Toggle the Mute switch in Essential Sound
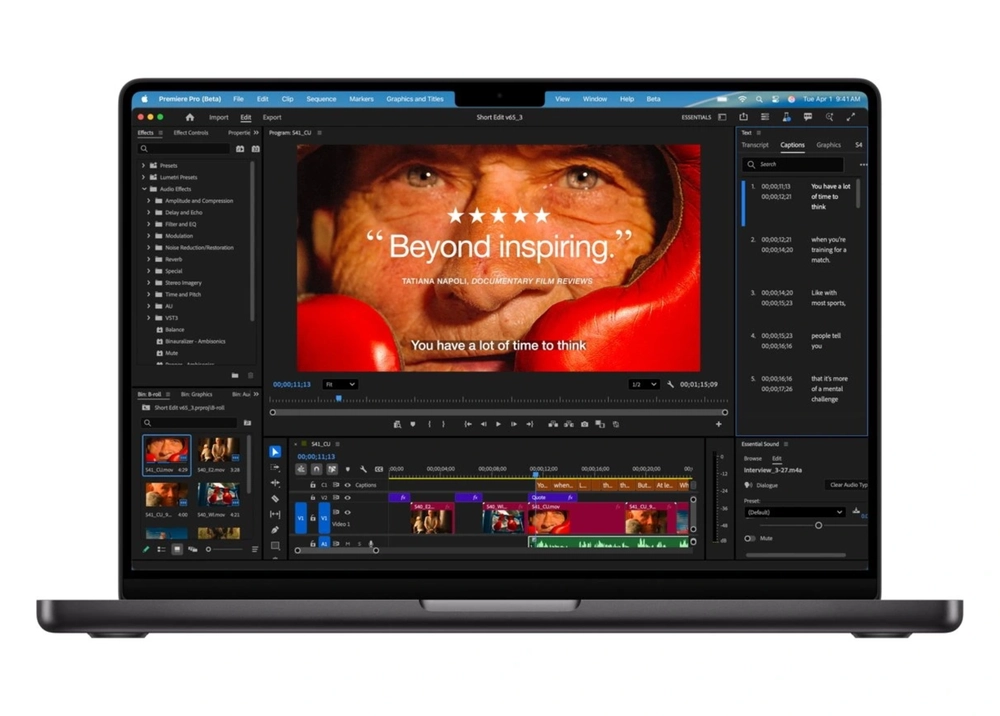Screen dimensions: 1000x716 click(x=749, y=538)
